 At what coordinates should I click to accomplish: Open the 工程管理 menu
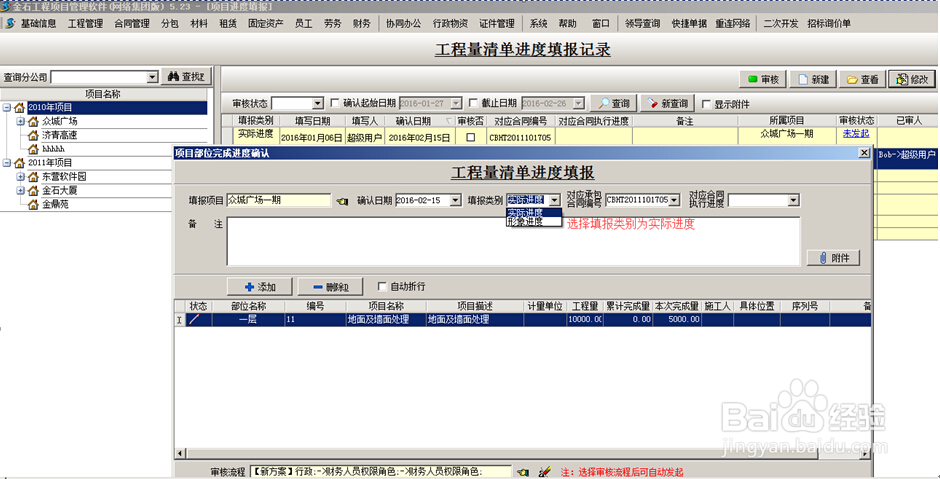[85, 23]
